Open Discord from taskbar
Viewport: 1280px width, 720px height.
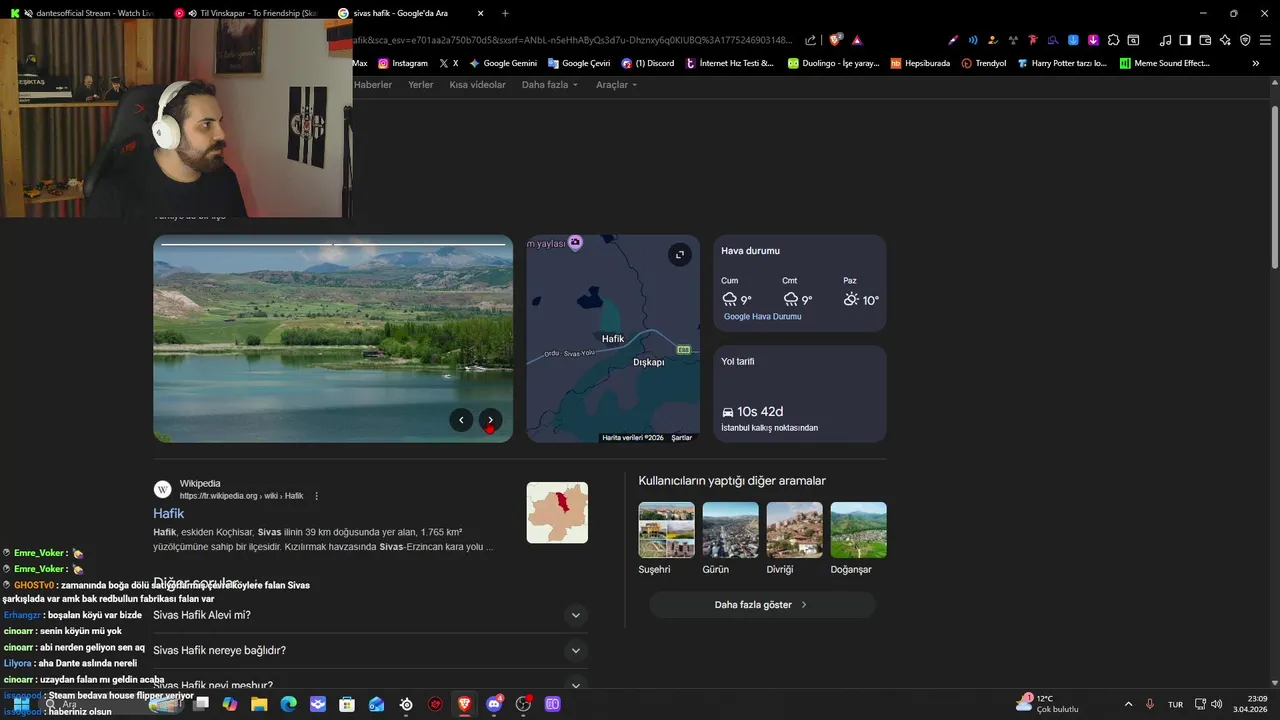494,704
